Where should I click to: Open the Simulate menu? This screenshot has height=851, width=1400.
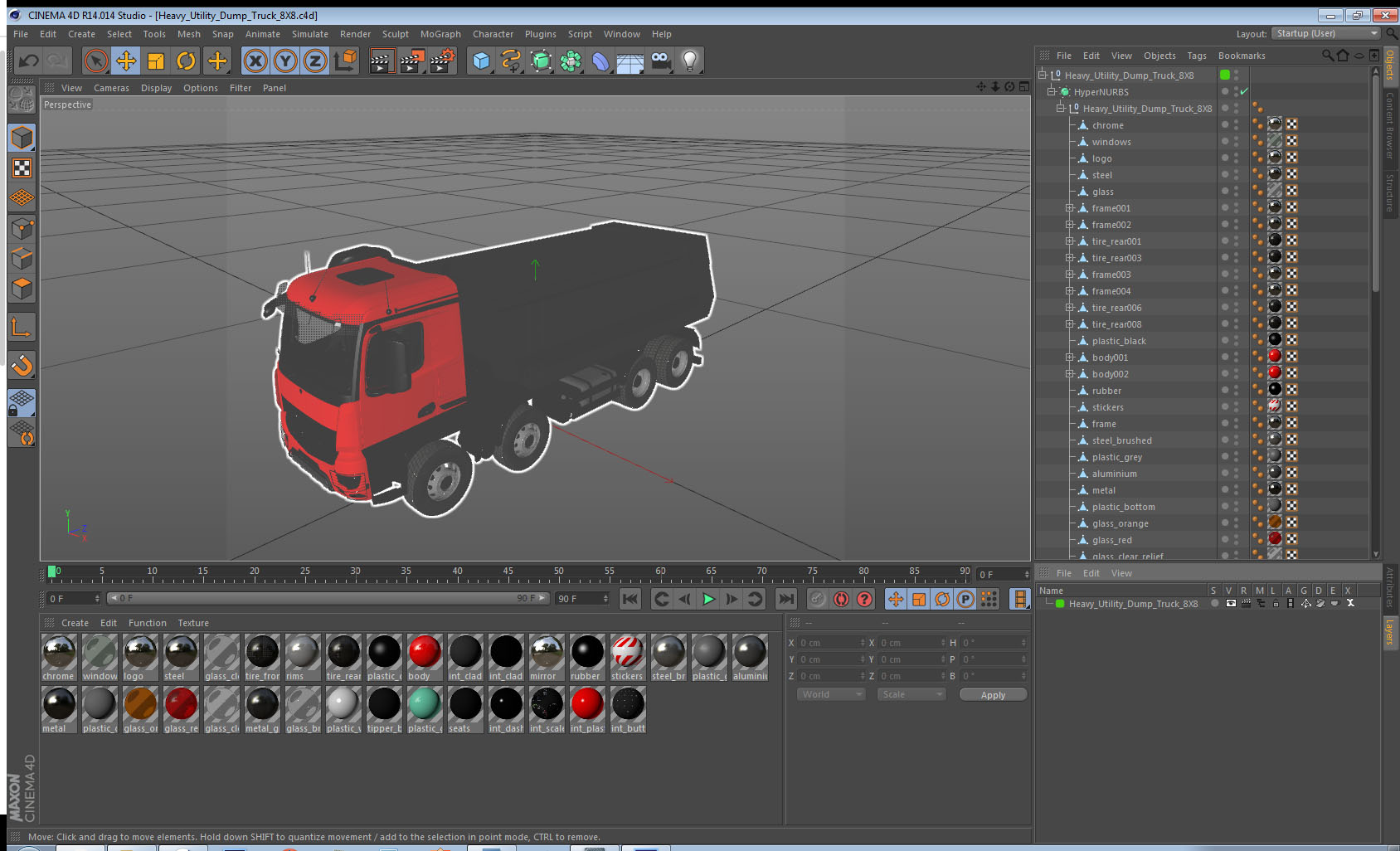click(x=310, y=34)
